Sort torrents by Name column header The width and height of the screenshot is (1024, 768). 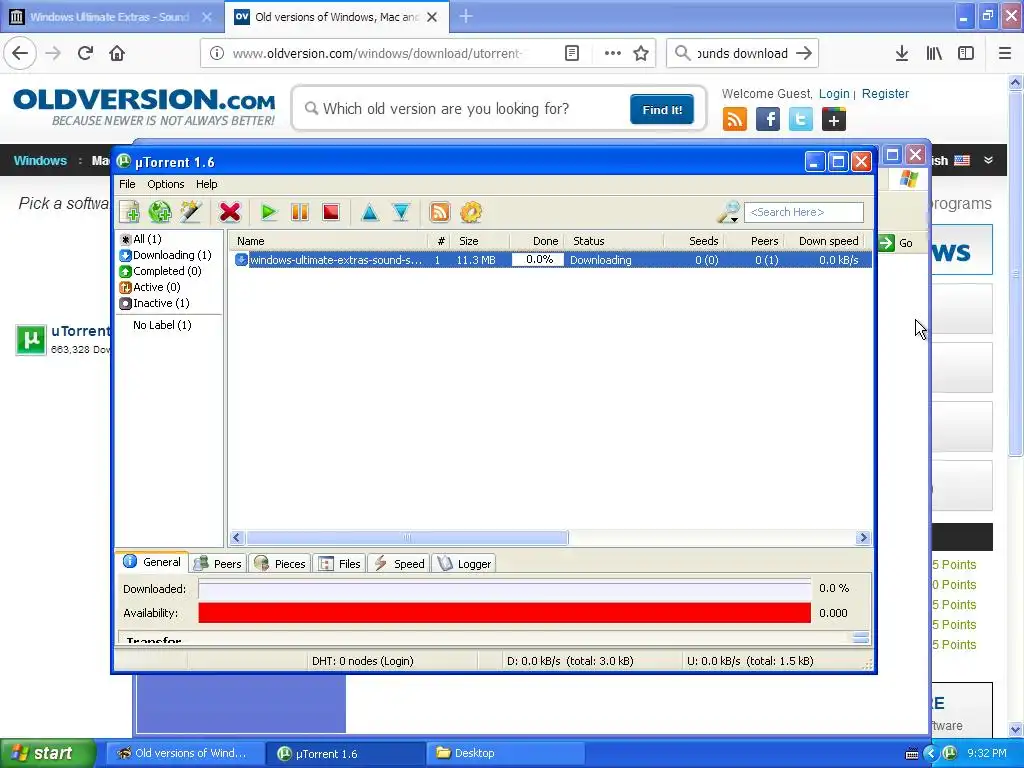click(x=328, y=241)
